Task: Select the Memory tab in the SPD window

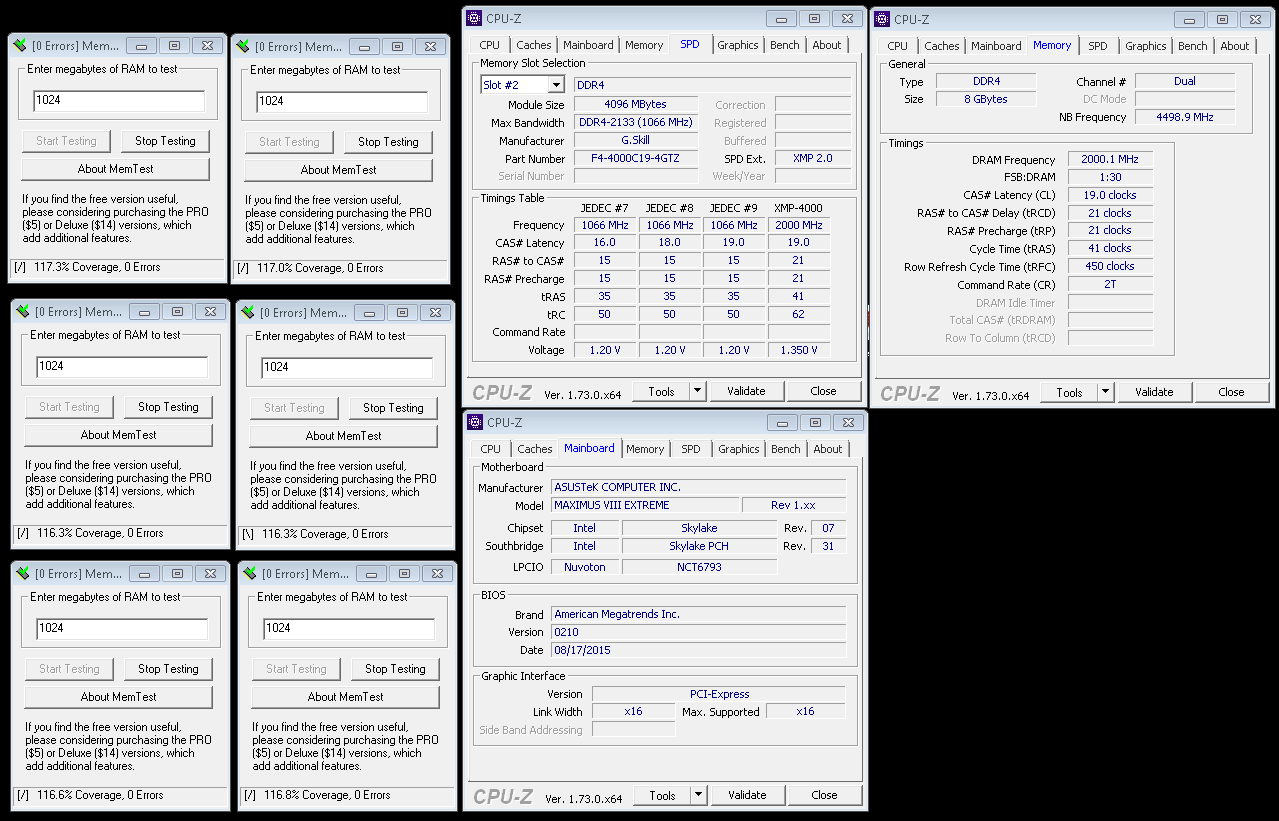Action: pyautogui.click(x=644, y=45)
